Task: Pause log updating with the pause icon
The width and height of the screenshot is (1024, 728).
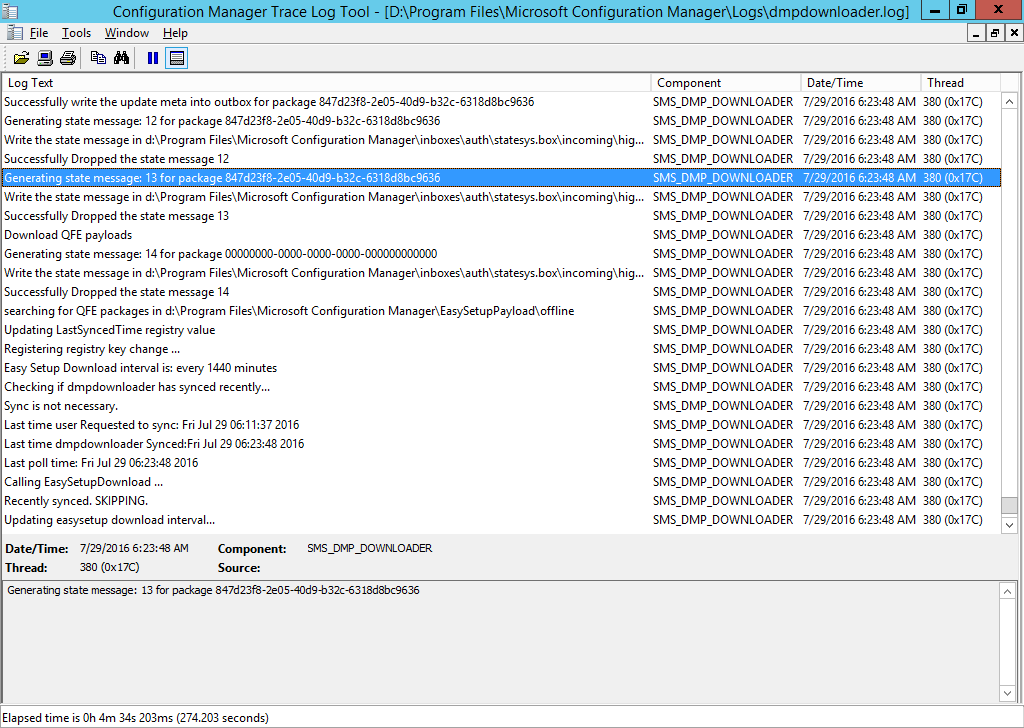Action: [153, 58]
